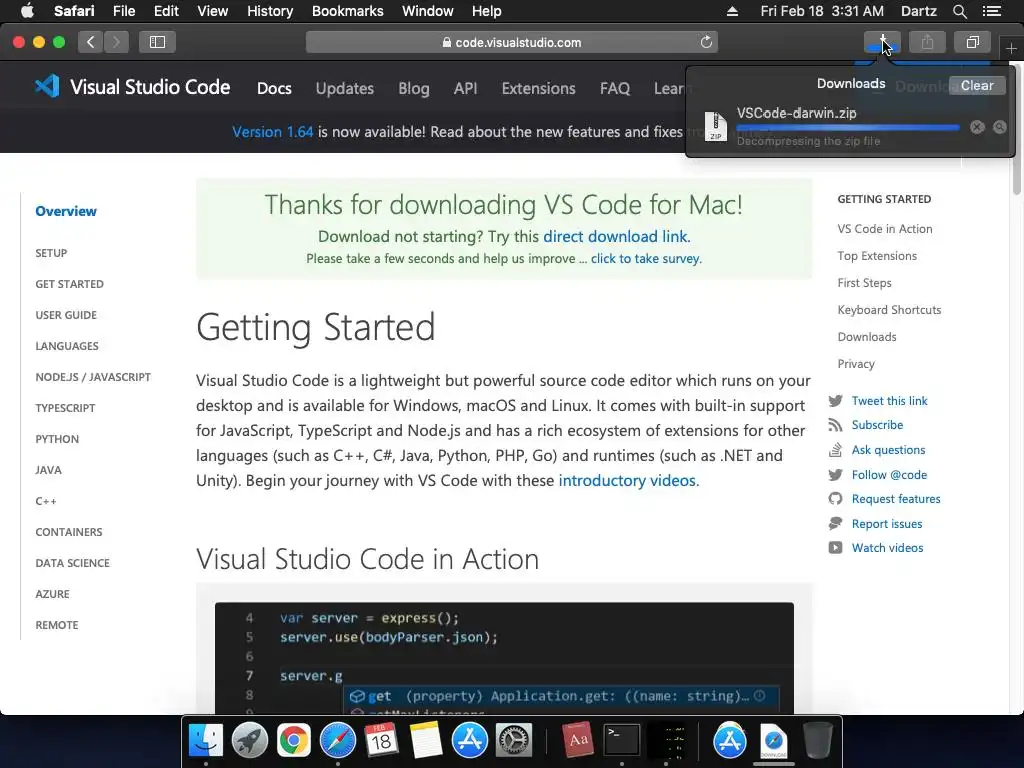Image resolution: width=1024 pixels, height=768 pixels.
Task: Open the Docs navigation link
Action: pyautogui.click(x=274, y=88)
